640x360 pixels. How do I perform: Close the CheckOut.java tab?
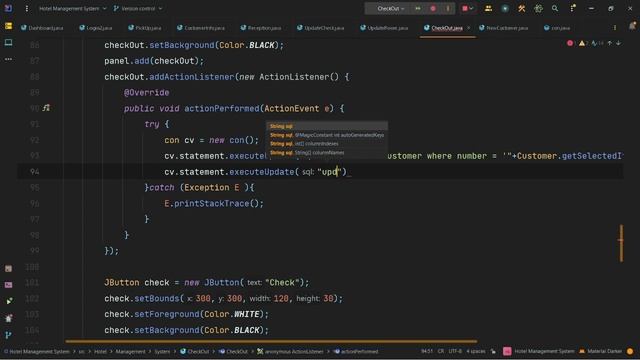pos(469,28)
